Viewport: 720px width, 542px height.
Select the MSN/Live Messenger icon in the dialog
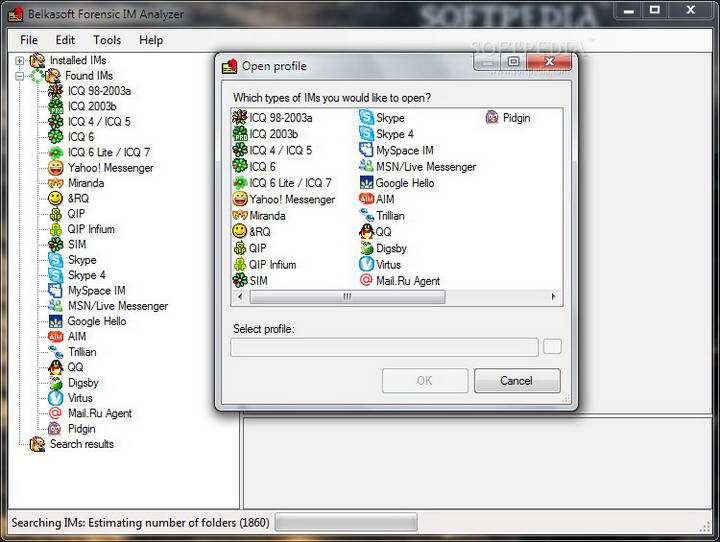click(x=366, y=166)
